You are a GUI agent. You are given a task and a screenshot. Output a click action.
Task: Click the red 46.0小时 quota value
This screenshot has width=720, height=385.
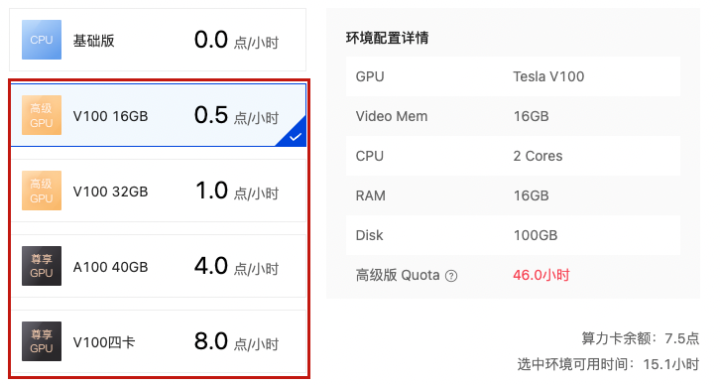pyautogui.click(x=541, y=275)
